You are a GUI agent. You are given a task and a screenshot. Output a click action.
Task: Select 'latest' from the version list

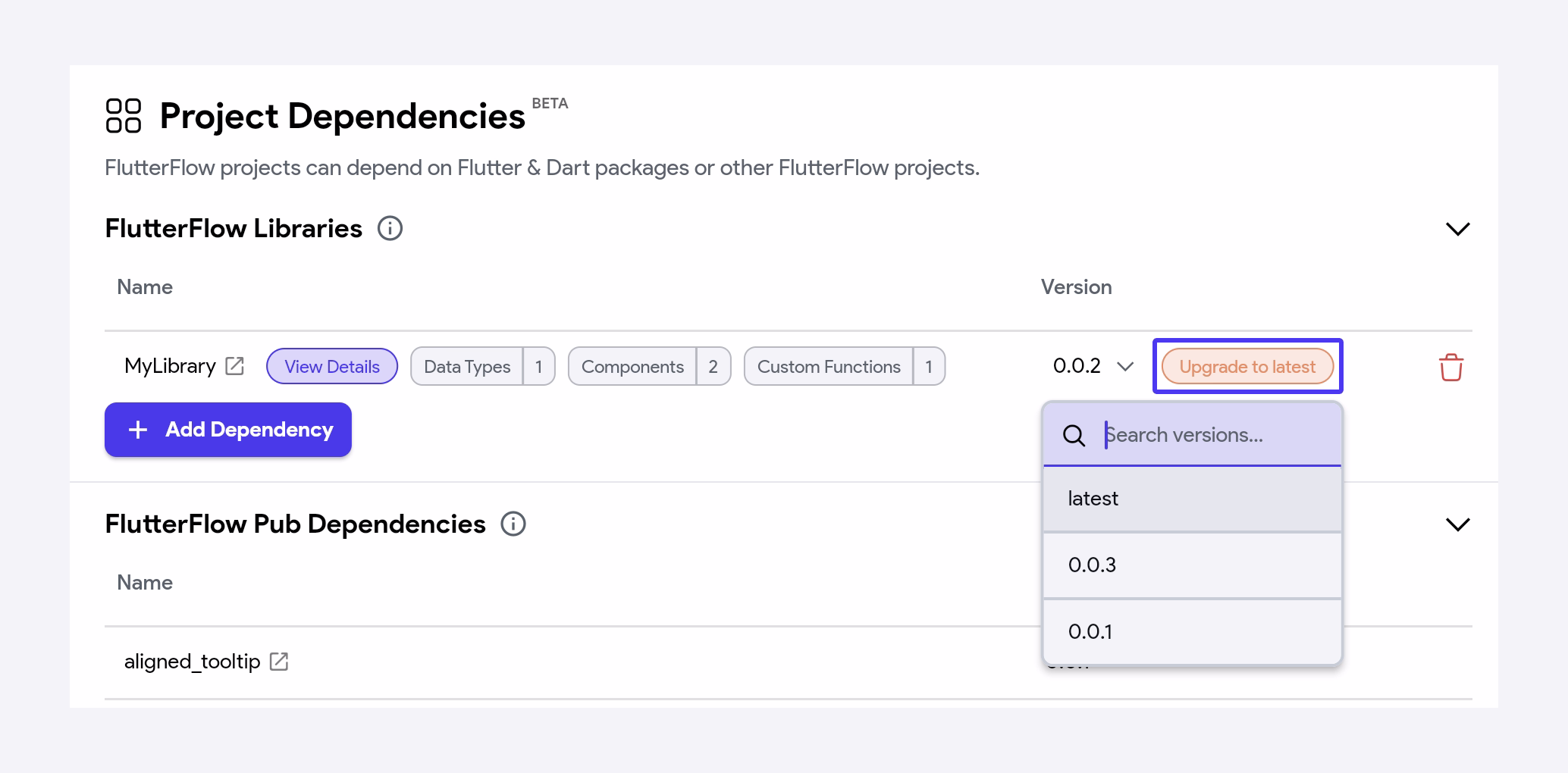click(x=1192, y=499)
